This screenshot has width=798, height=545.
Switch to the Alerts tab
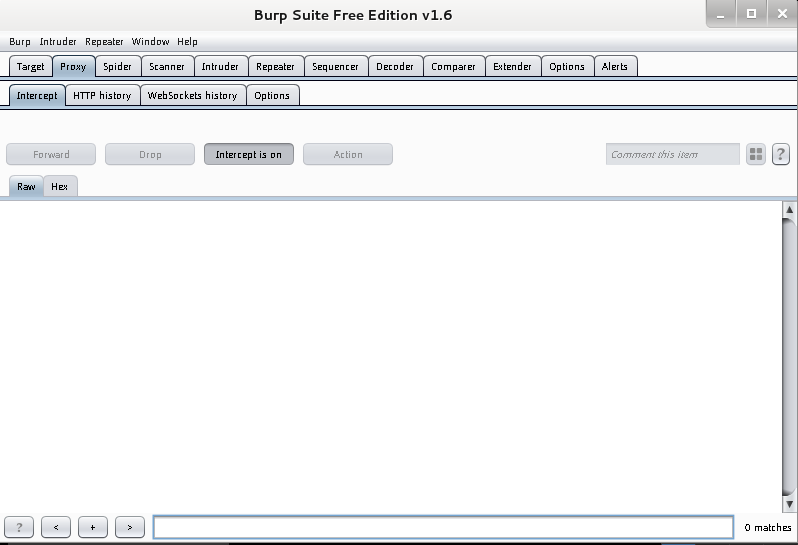click(x=615, y=67)
